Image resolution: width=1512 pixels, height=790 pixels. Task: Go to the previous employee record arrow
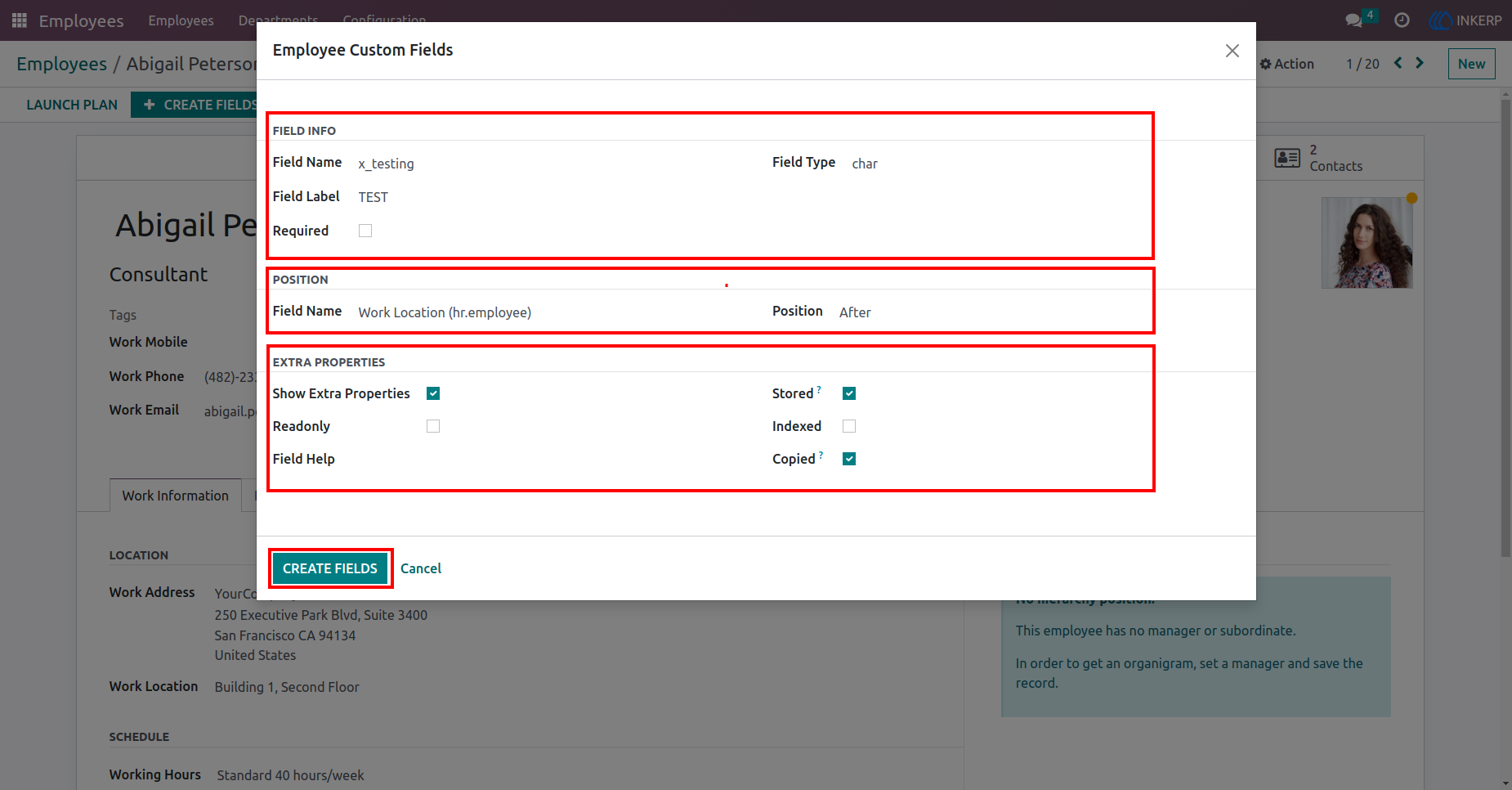click(x=1398, y=63)
